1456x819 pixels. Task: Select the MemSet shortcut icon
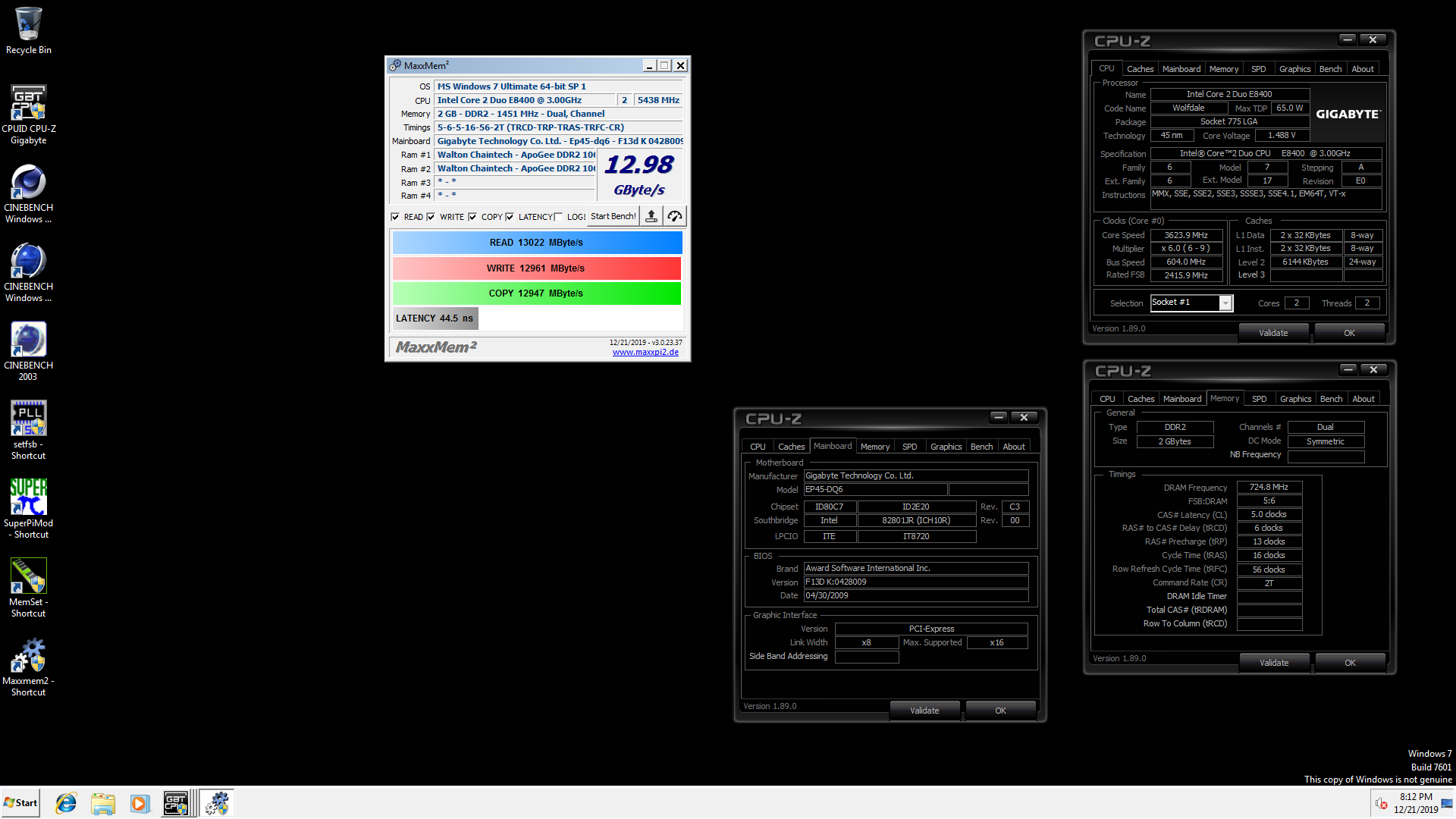(29, 587)
